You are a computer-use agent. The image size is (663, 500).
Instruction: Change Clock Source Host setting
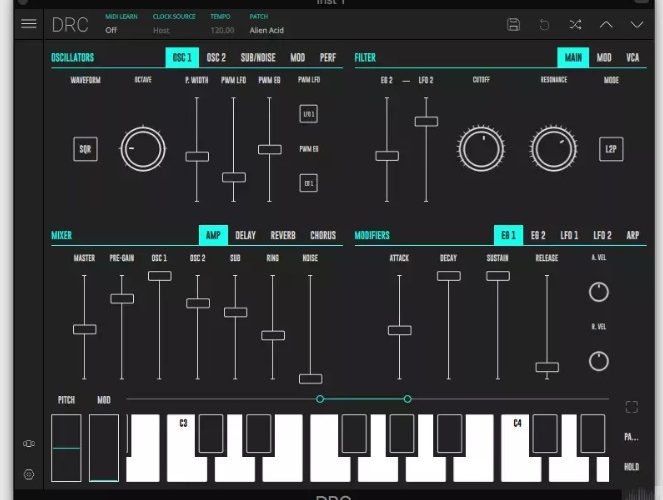coord(161,30)
